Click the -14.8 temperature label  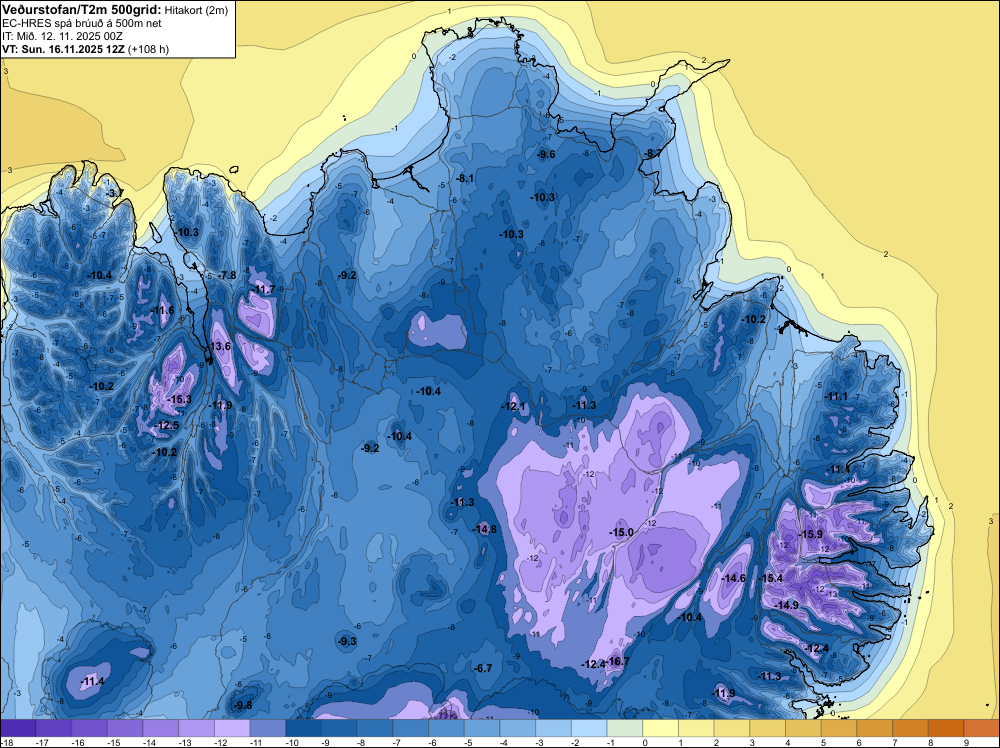(x=485, y=529)
